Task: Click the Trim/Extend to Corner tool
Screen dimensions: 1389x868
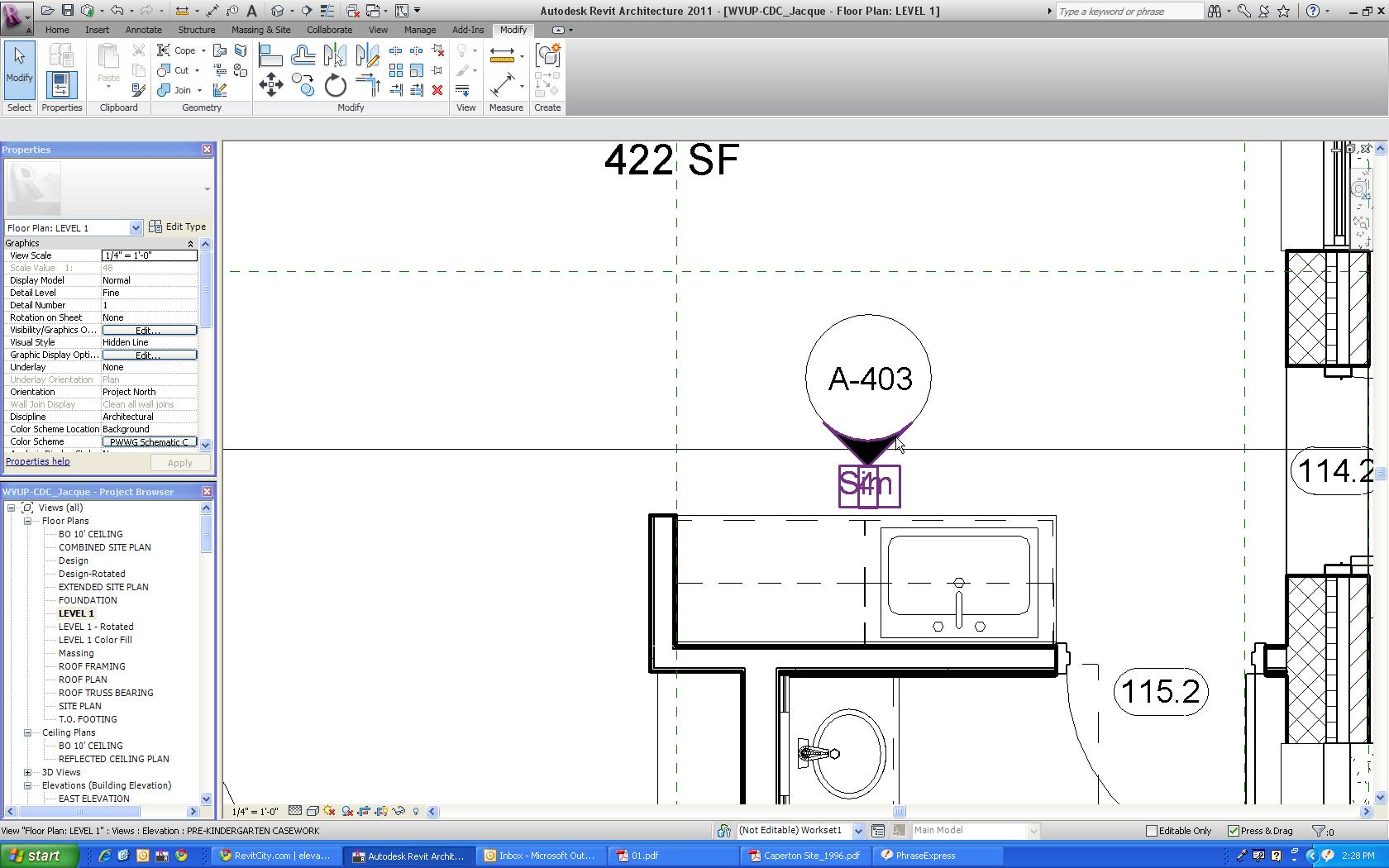Action: coord(367,85)
